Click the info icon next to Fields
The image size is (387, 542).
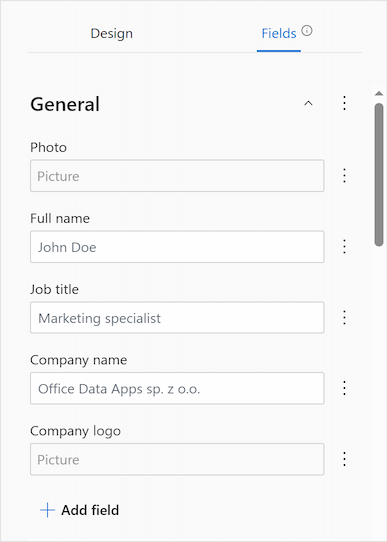point(307,31)
